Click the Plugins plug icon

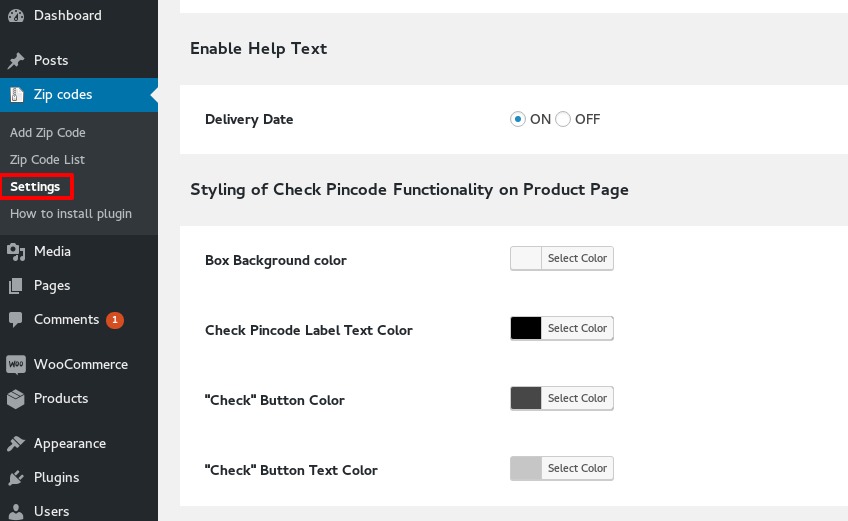click(16, 478)
